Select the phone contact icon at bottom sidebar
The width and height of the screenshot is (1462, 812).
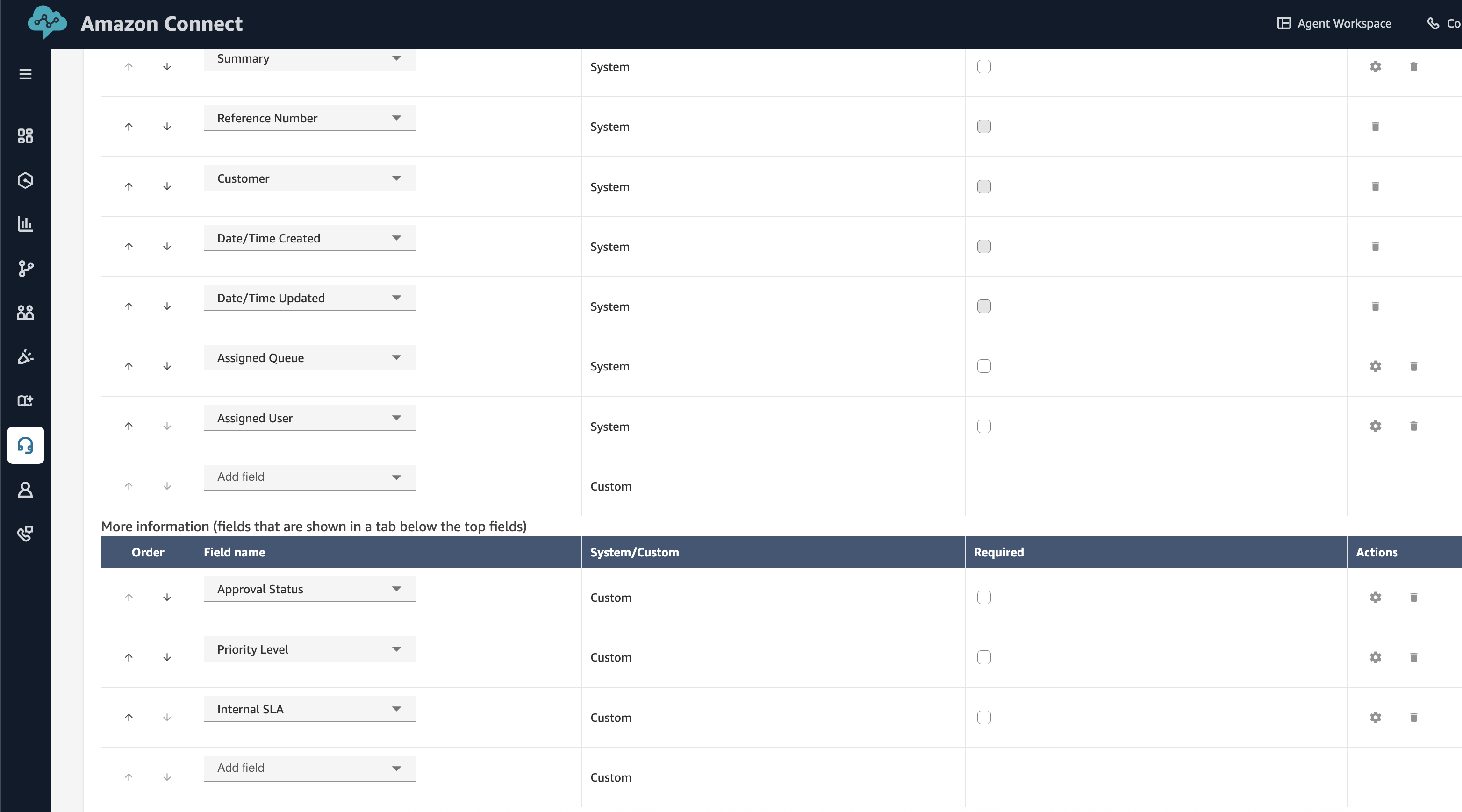26,534
